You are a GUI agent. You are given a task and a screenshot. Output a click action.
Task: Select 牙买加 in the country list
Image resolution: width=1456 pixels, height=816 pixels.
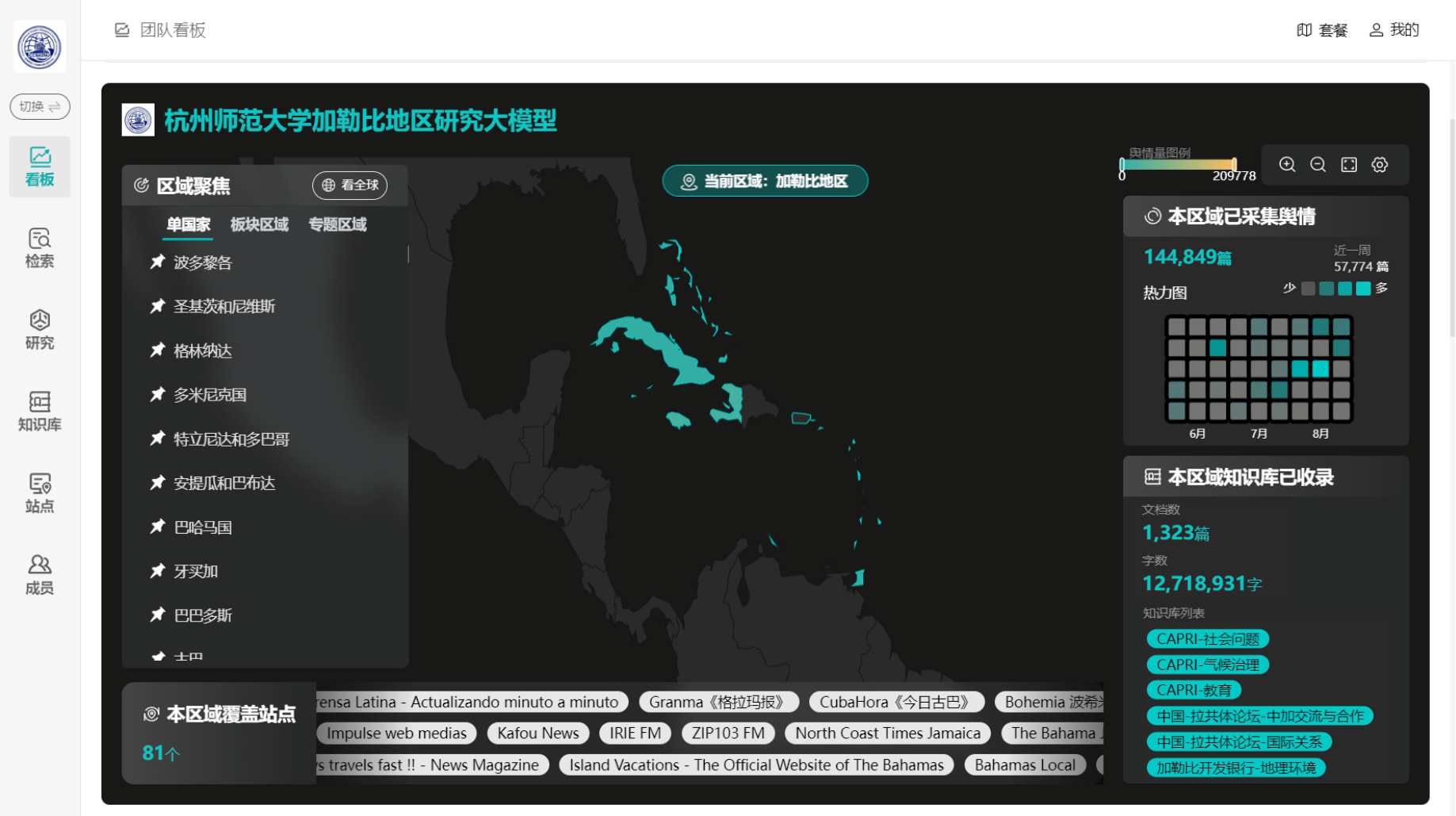[196, 571]
